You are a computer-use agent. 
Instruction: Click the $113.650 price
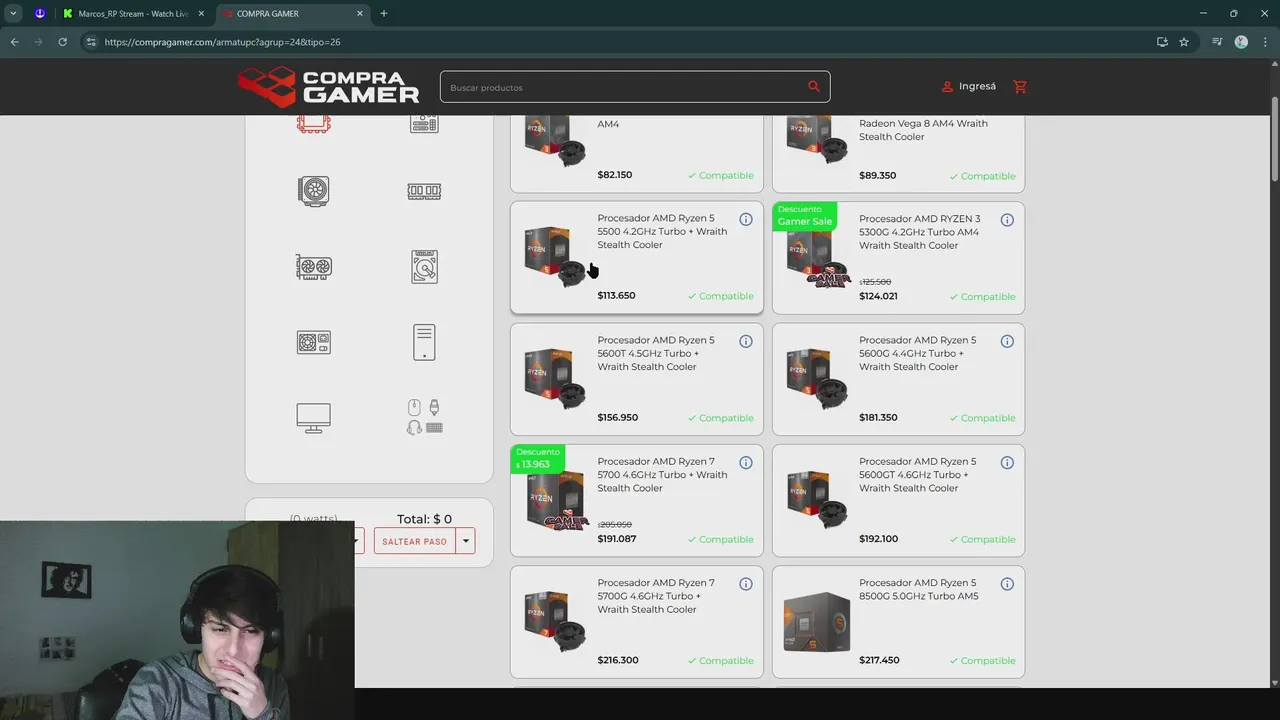(x=616, y=296)
